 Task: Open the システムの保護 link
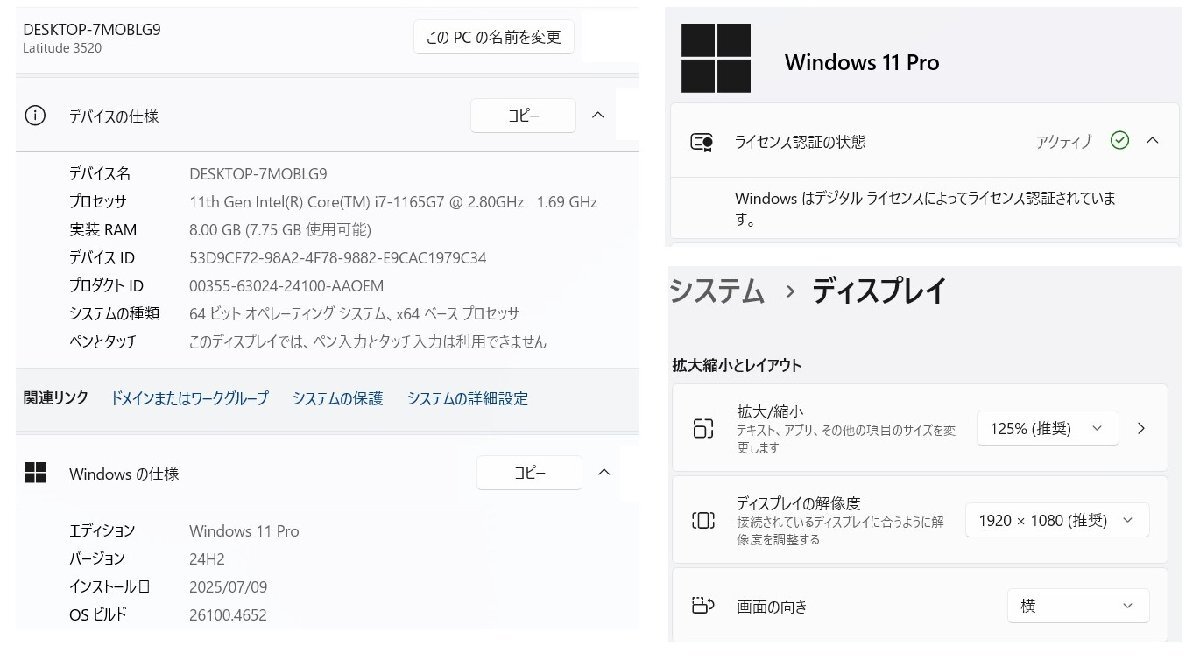coord(338,398)
